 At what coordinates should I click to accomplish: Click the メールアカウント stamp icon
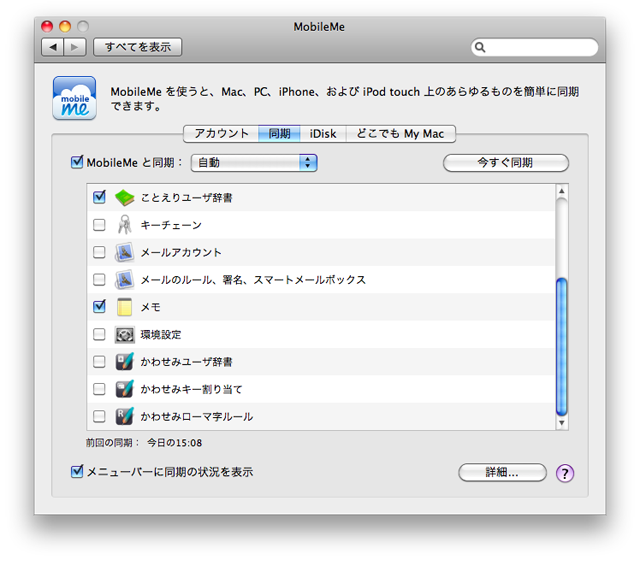point(124,252)
